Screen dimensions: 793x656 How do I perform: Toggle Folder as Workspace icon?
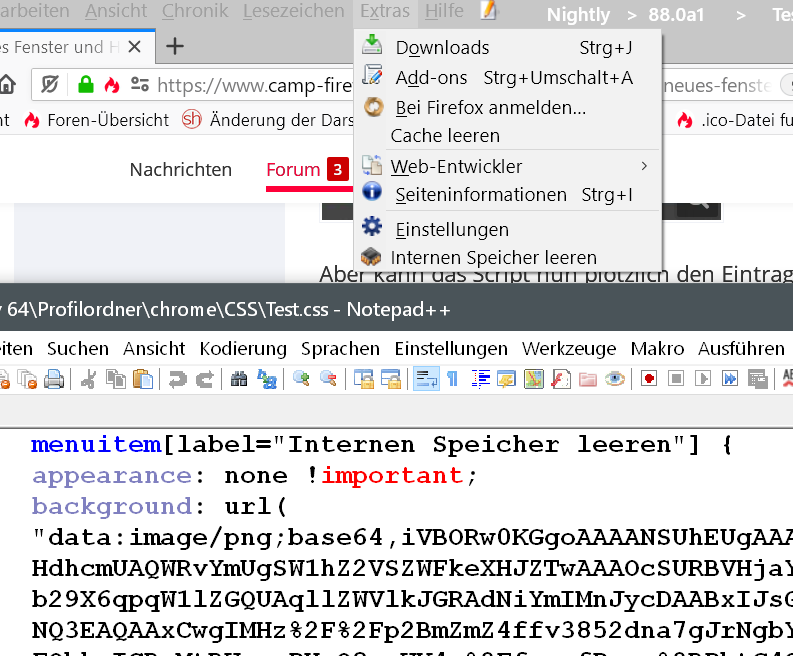click(x=588, y=379)
